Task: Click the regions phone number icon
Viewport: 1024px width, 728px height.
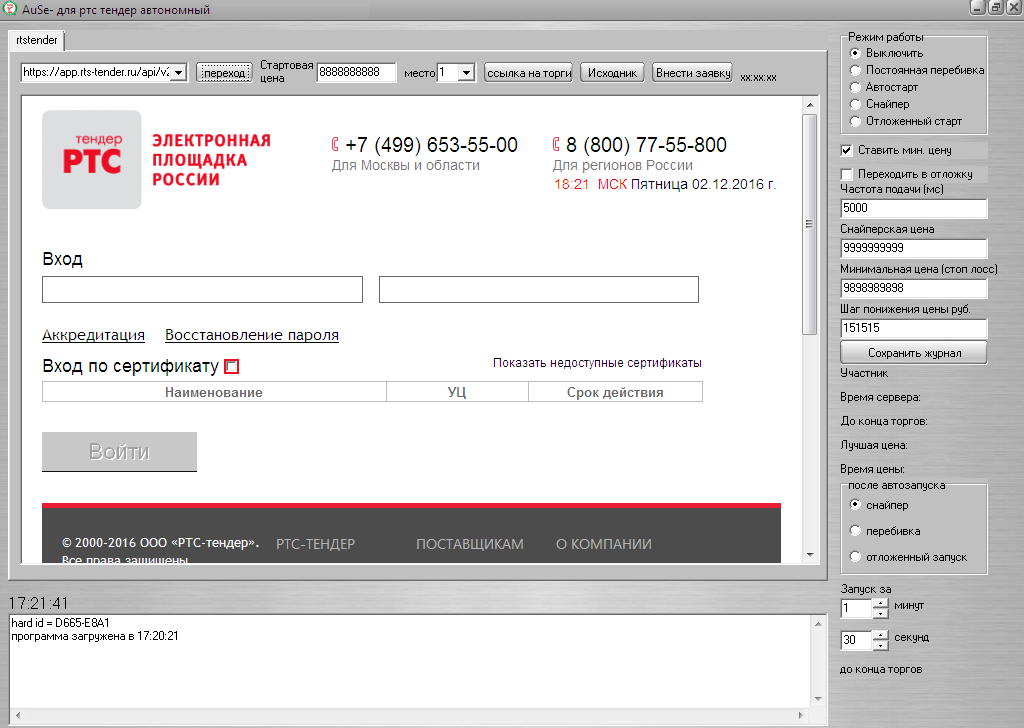Action: 556,145
